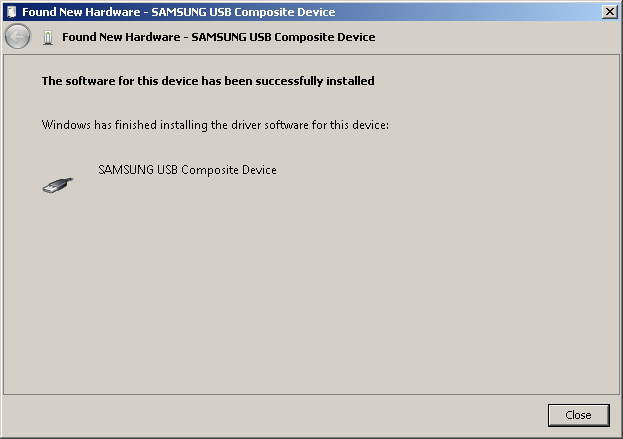Click the word 'installed' ending the bold heading

350,81
